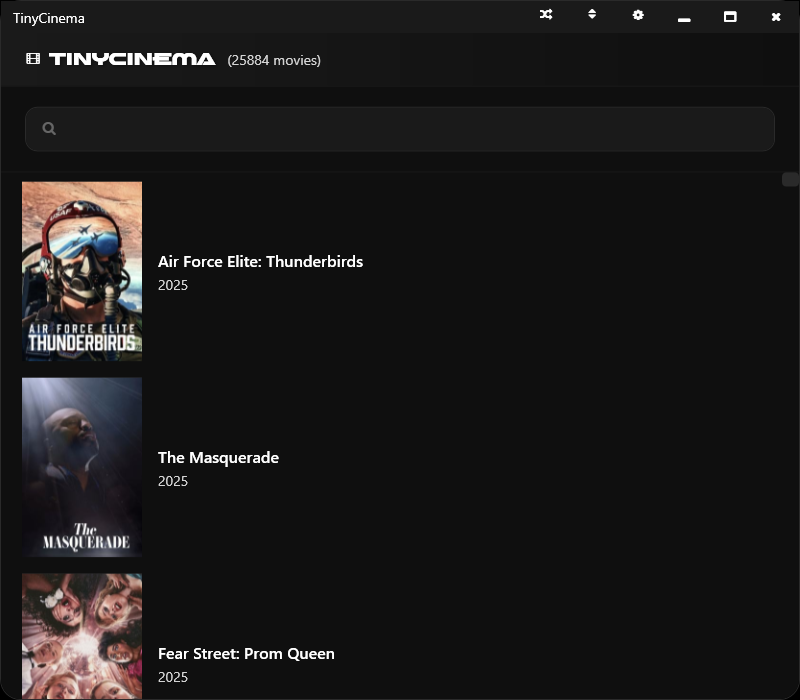Close the TinyCinema window
The image size is (800, 700).
(776, 17)
